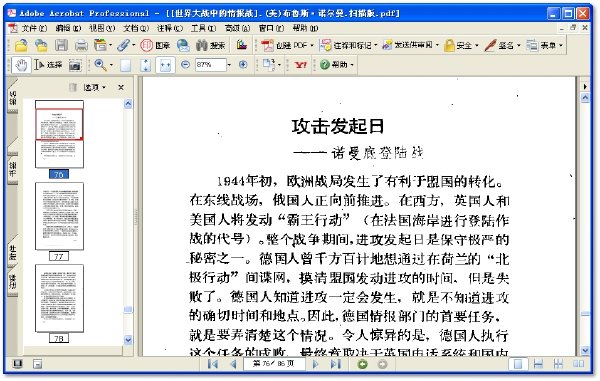Screen dimensions: 600x381
Task: Open the 工具(T) menu
Action: click(x=203, y=28)
